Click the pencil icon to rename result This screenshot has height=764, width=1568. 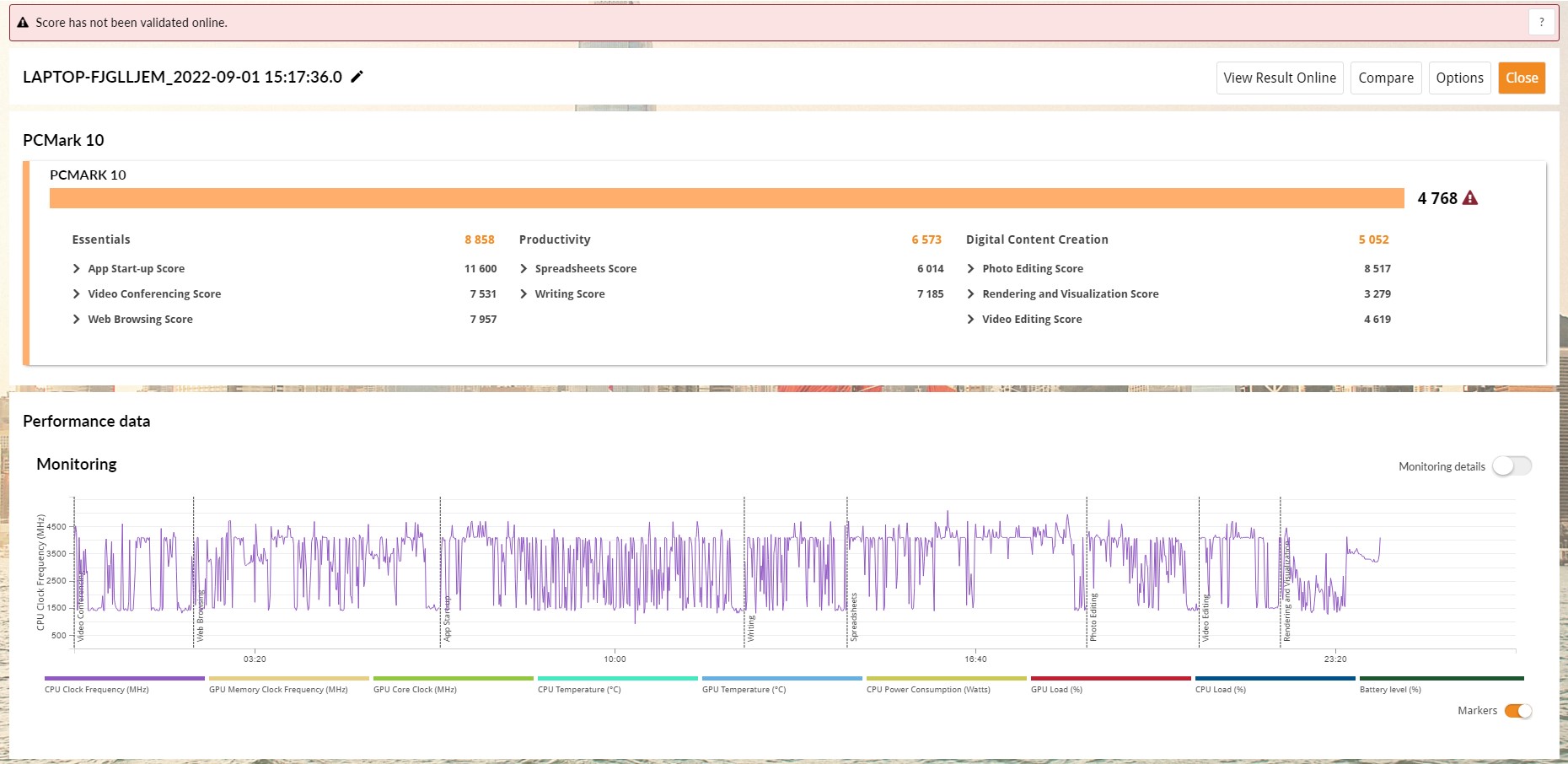click(x=357, y=77)
